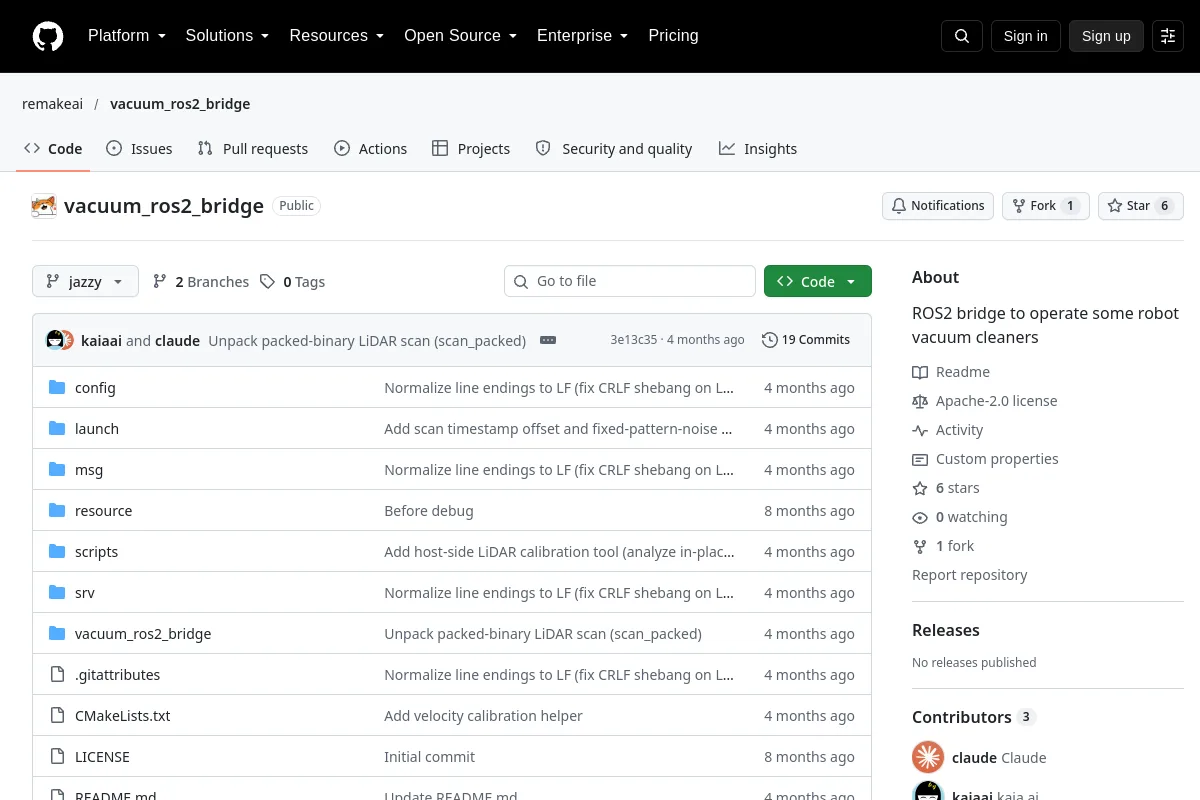
Task: View the 1 fork link in sidebar
Action: coord(943,546)
